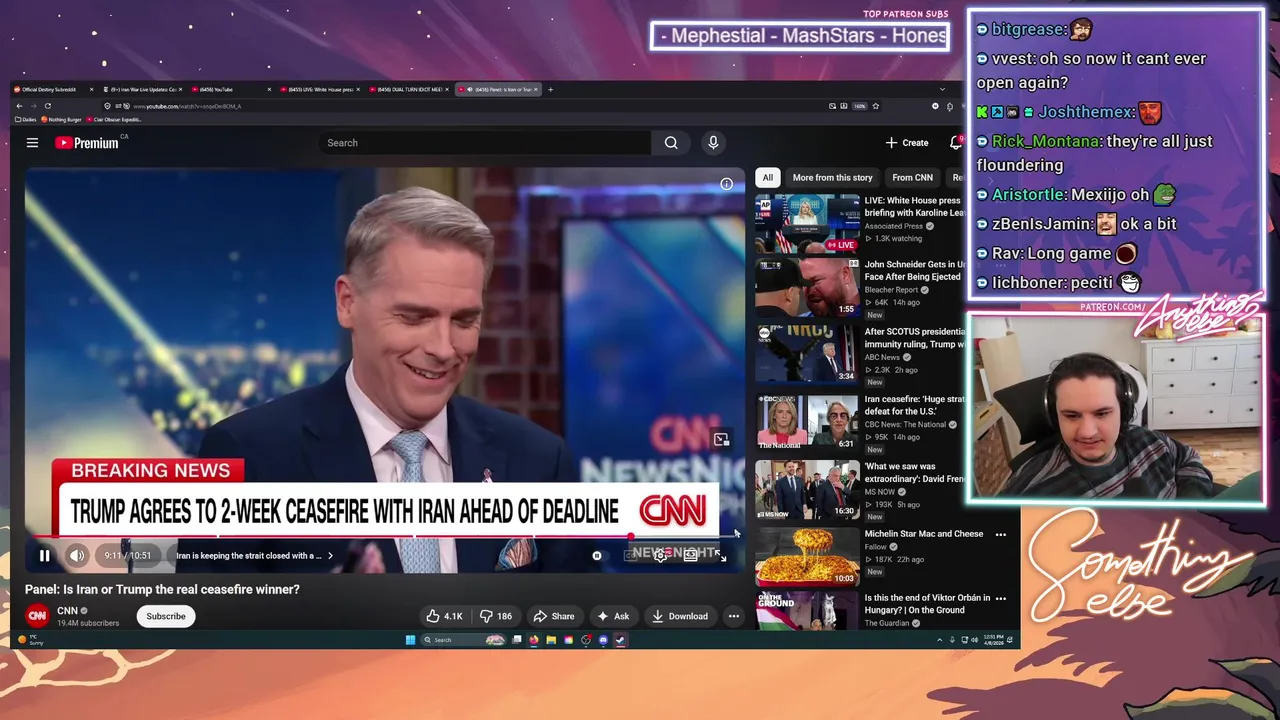The image size is (1280, 720).
Task: Select 'More from this story' chip
Action: click(832, 177)
